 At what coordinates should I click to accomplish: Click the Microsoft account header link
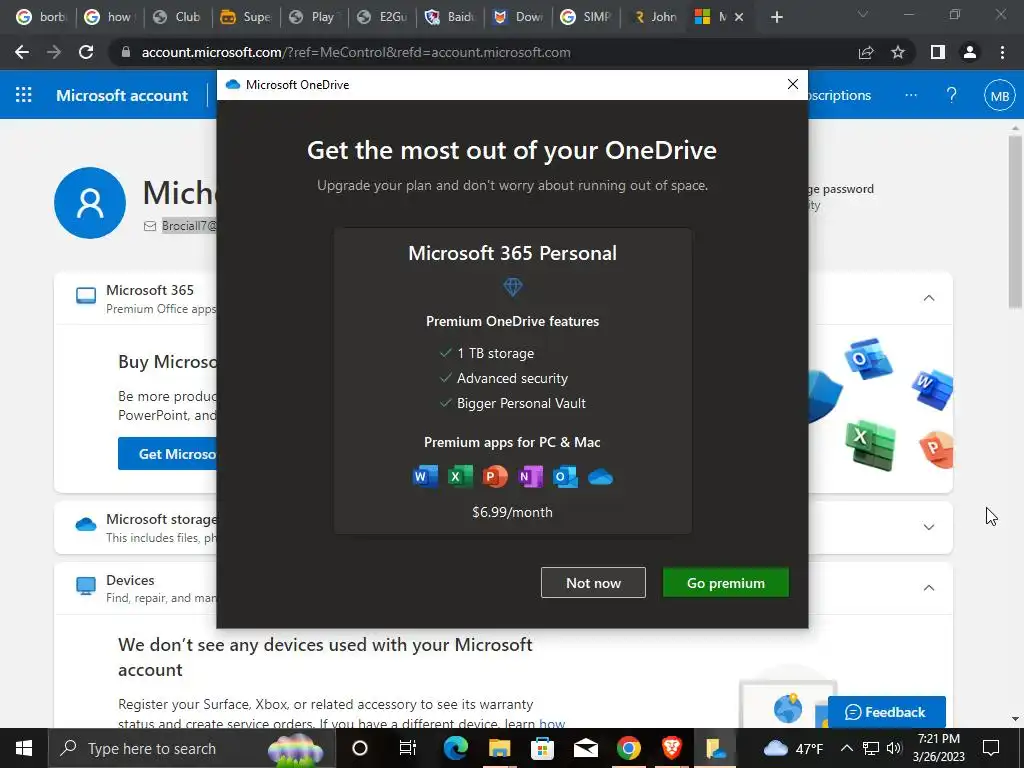[122, 95]
